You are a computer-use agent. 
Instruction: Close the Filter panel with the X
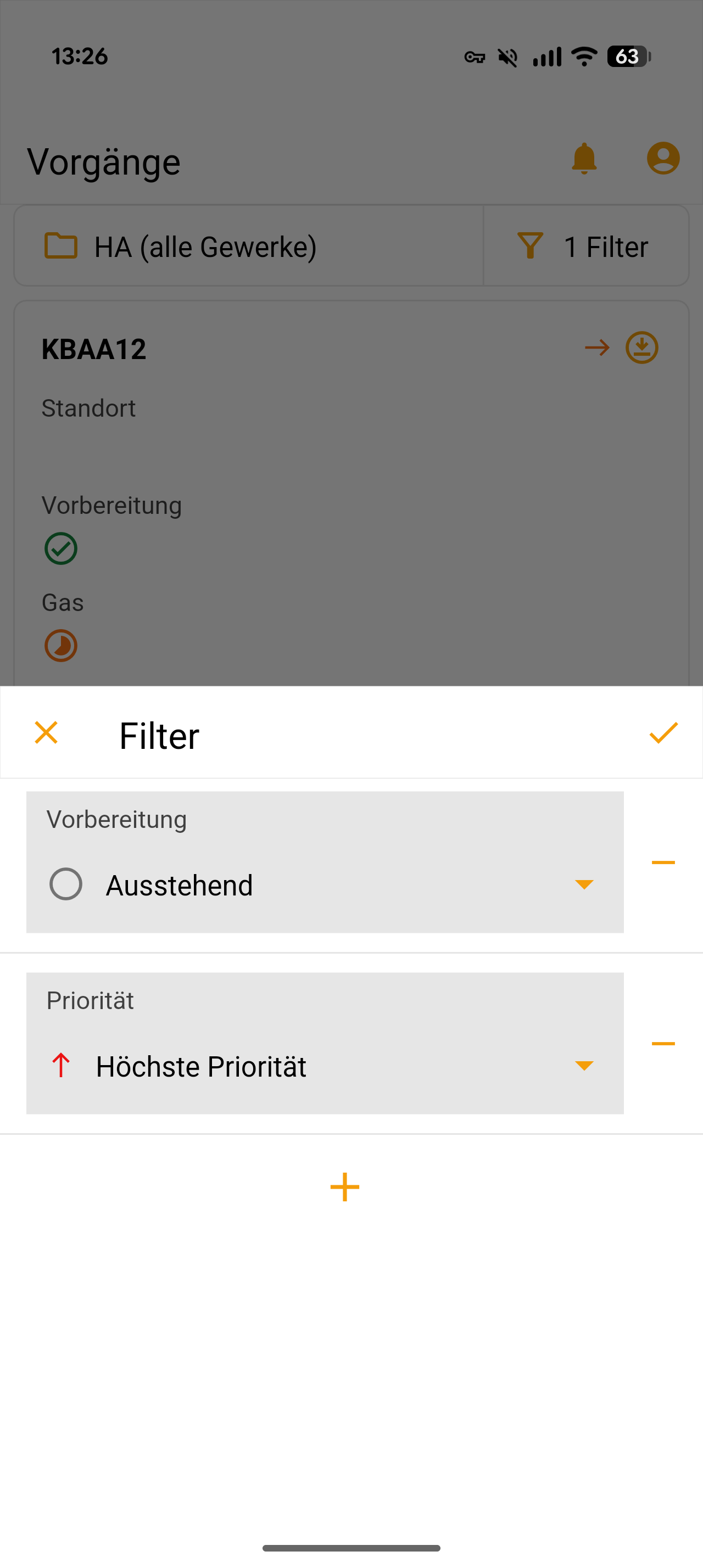(46, 733)
